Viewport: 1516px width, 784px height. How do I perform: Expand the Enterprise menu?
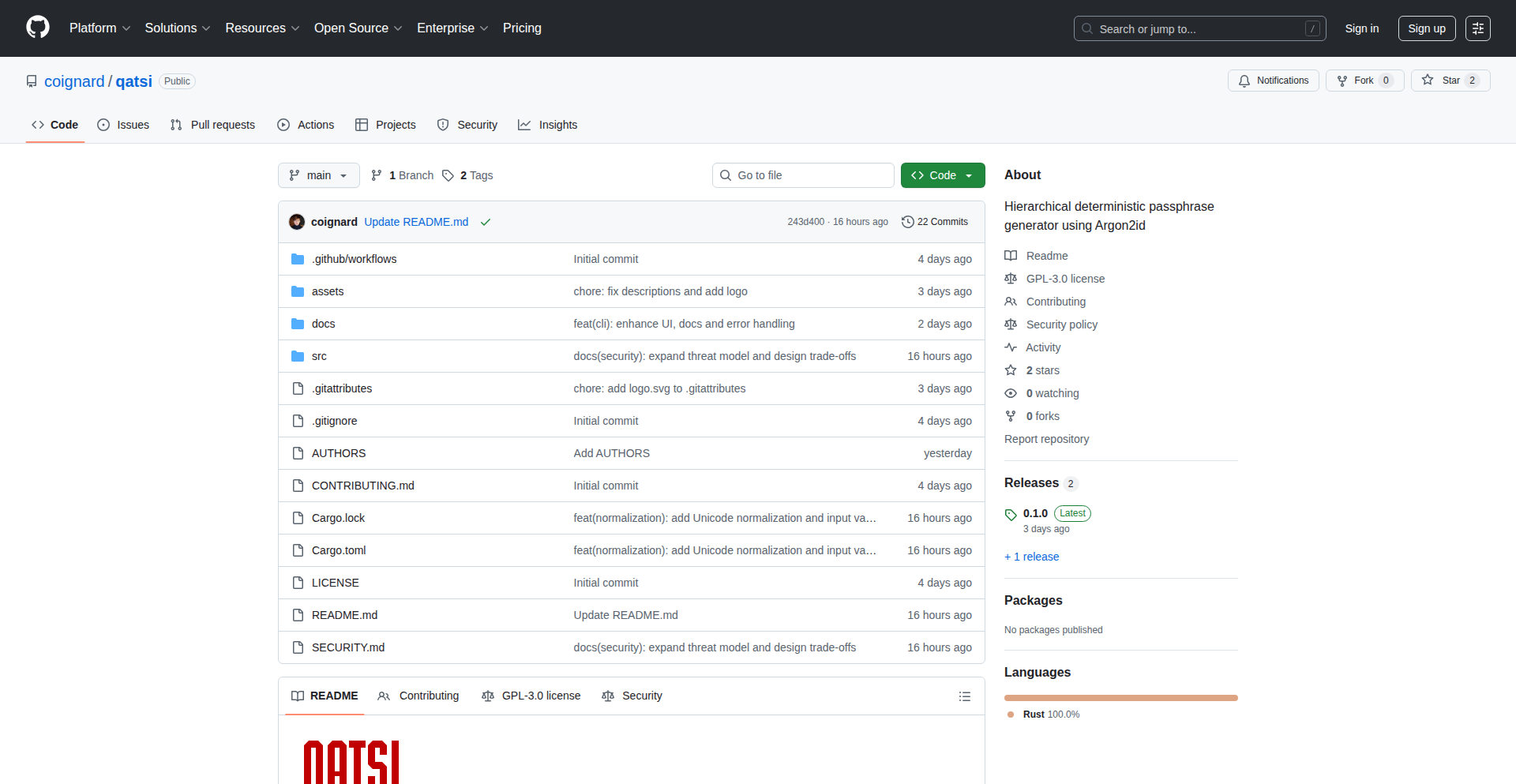coord(453,28)
